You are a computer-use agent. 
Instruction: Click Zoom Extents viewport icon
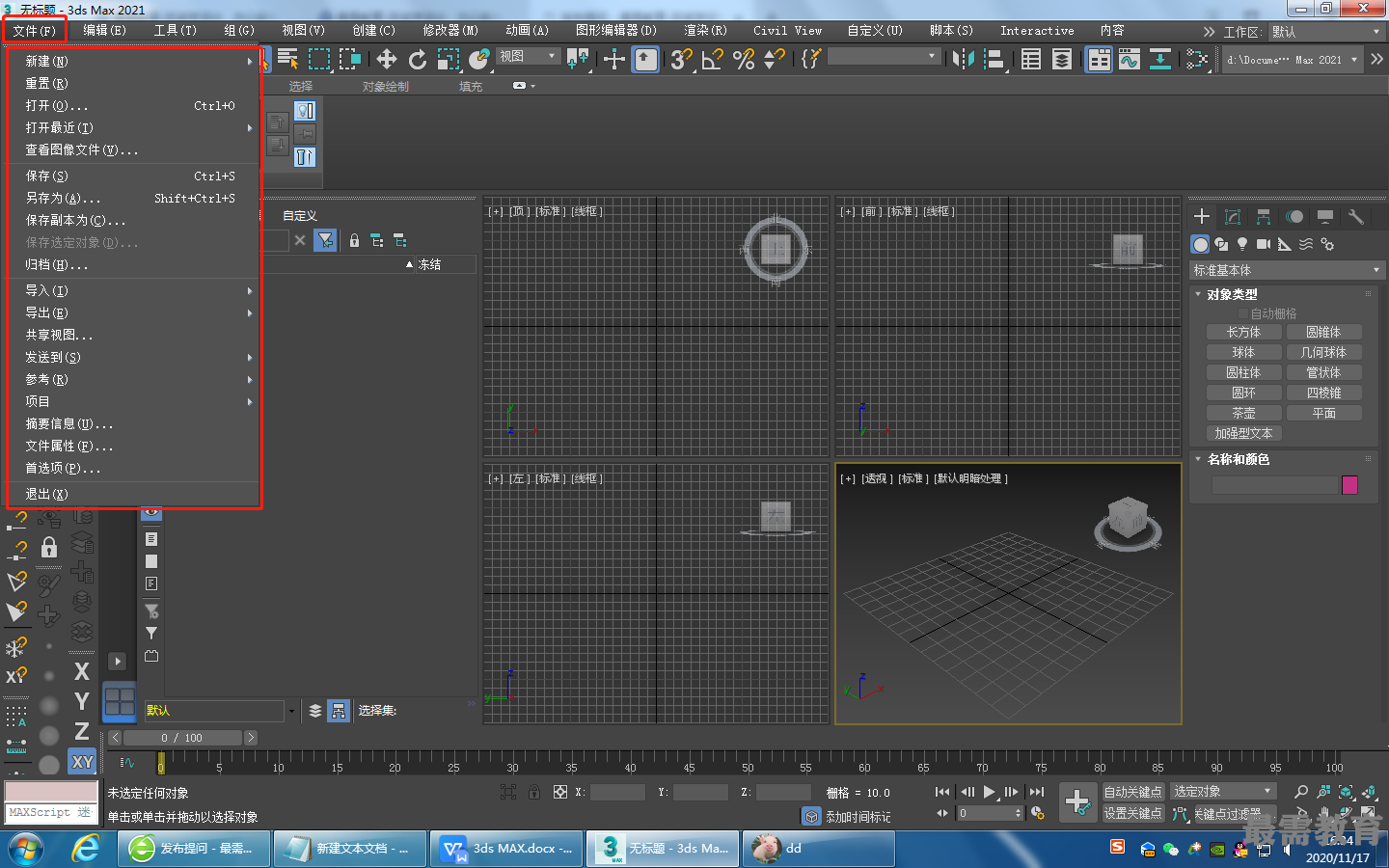[1347, 792]
